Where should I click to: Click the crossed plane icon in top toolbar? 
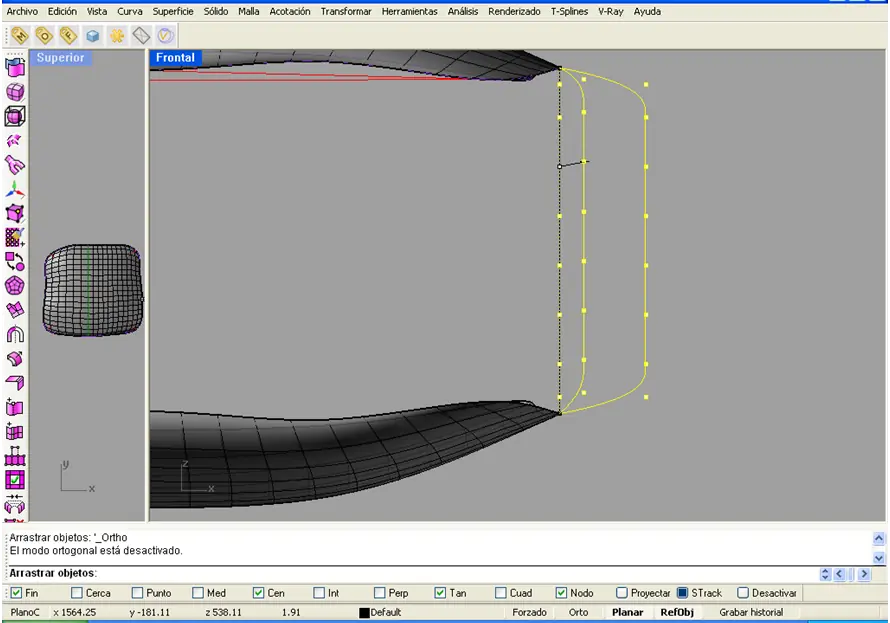(141, 36)
